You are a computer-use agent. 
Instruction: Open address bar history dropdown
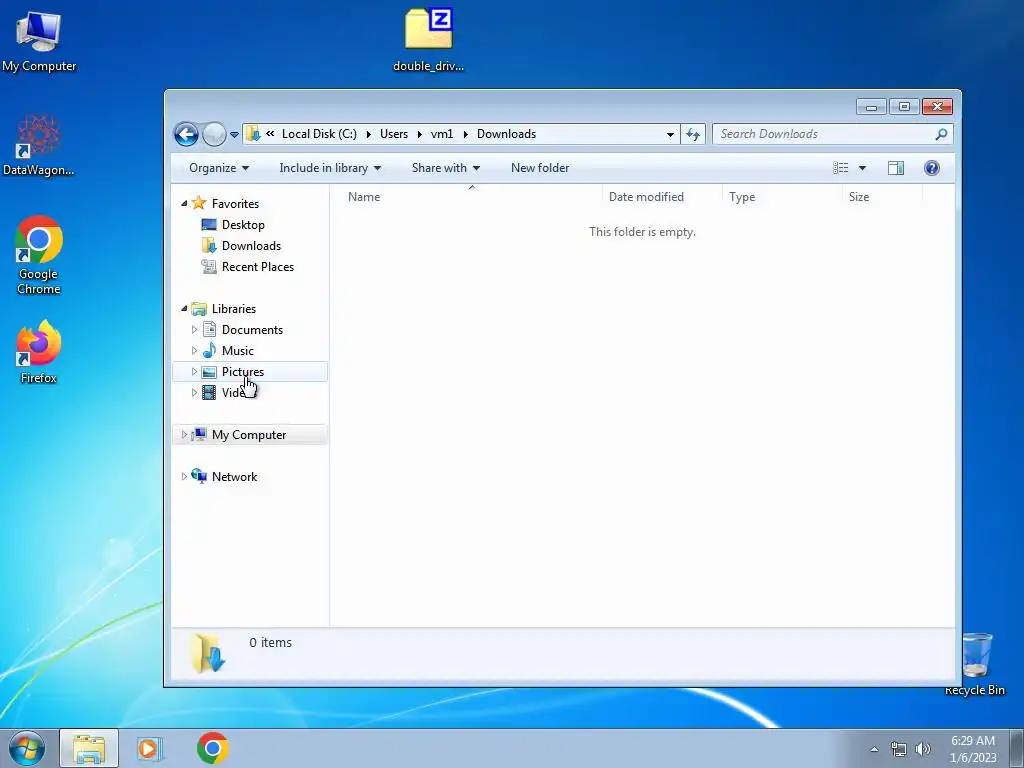click(x=670, y=135)
